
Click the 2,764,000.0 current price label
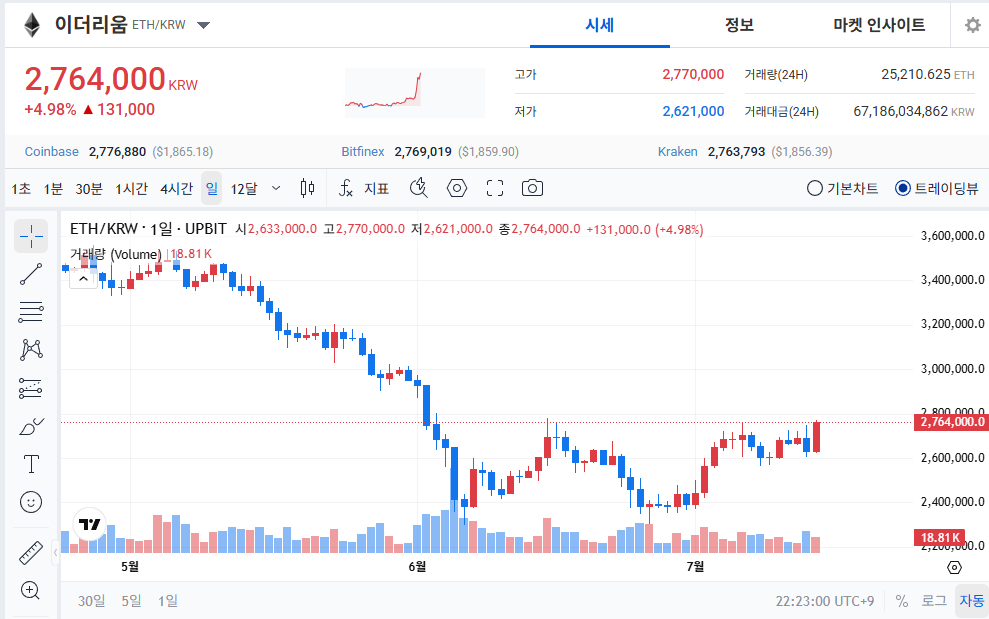(951, 422)
